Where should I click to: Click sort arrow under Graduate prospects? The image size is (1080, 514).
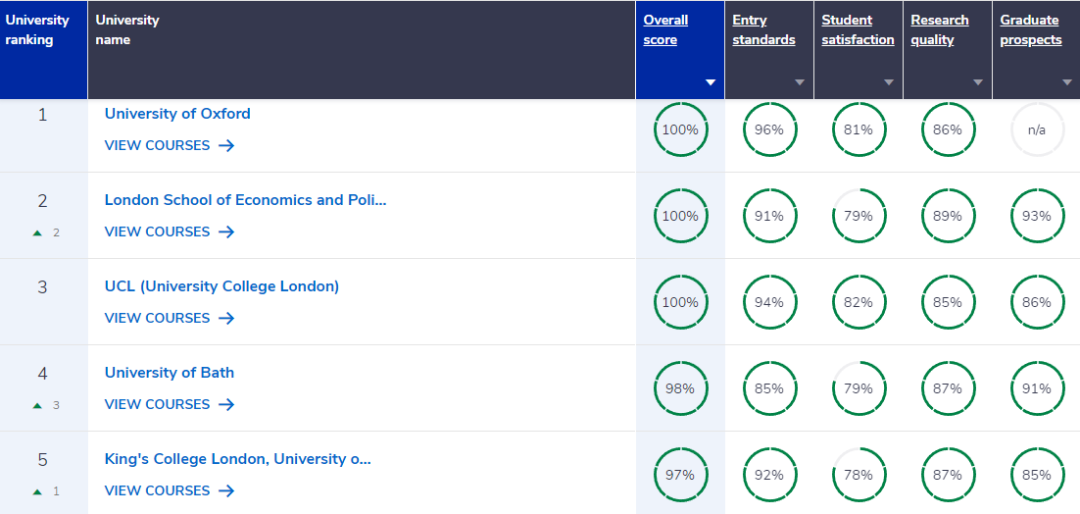click(x=1066, y=82)
